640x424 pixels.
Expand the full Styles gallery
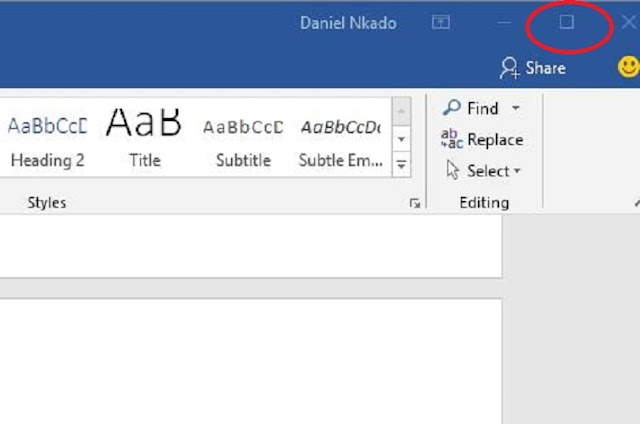tap(401, 164)
